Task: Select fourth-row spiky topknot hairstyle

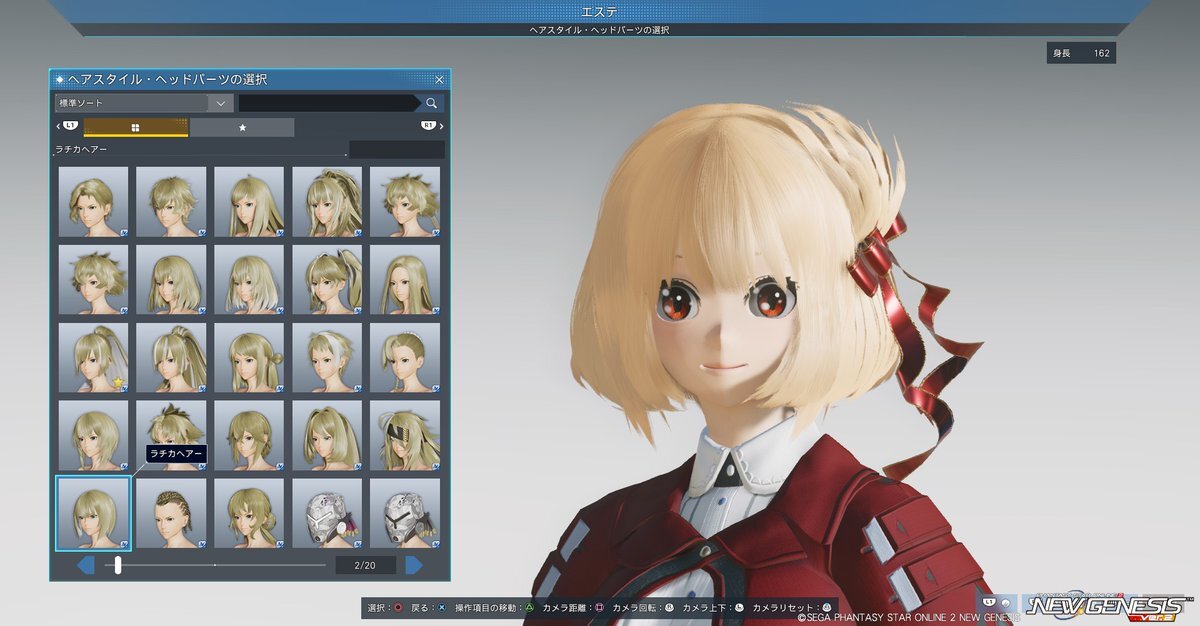Action: 171,436
